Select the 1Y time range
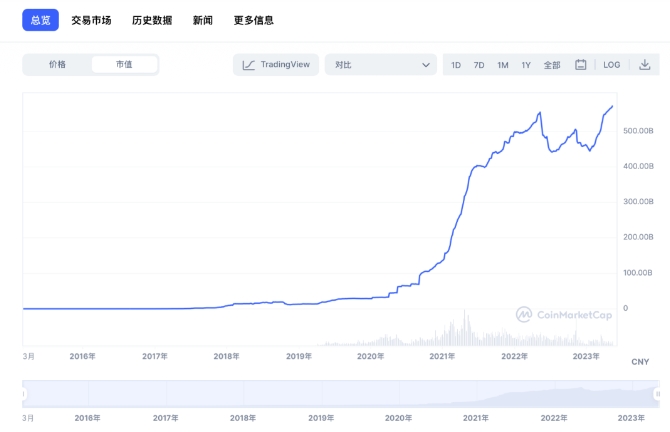 pyautogui.click(x=526, y=65)
